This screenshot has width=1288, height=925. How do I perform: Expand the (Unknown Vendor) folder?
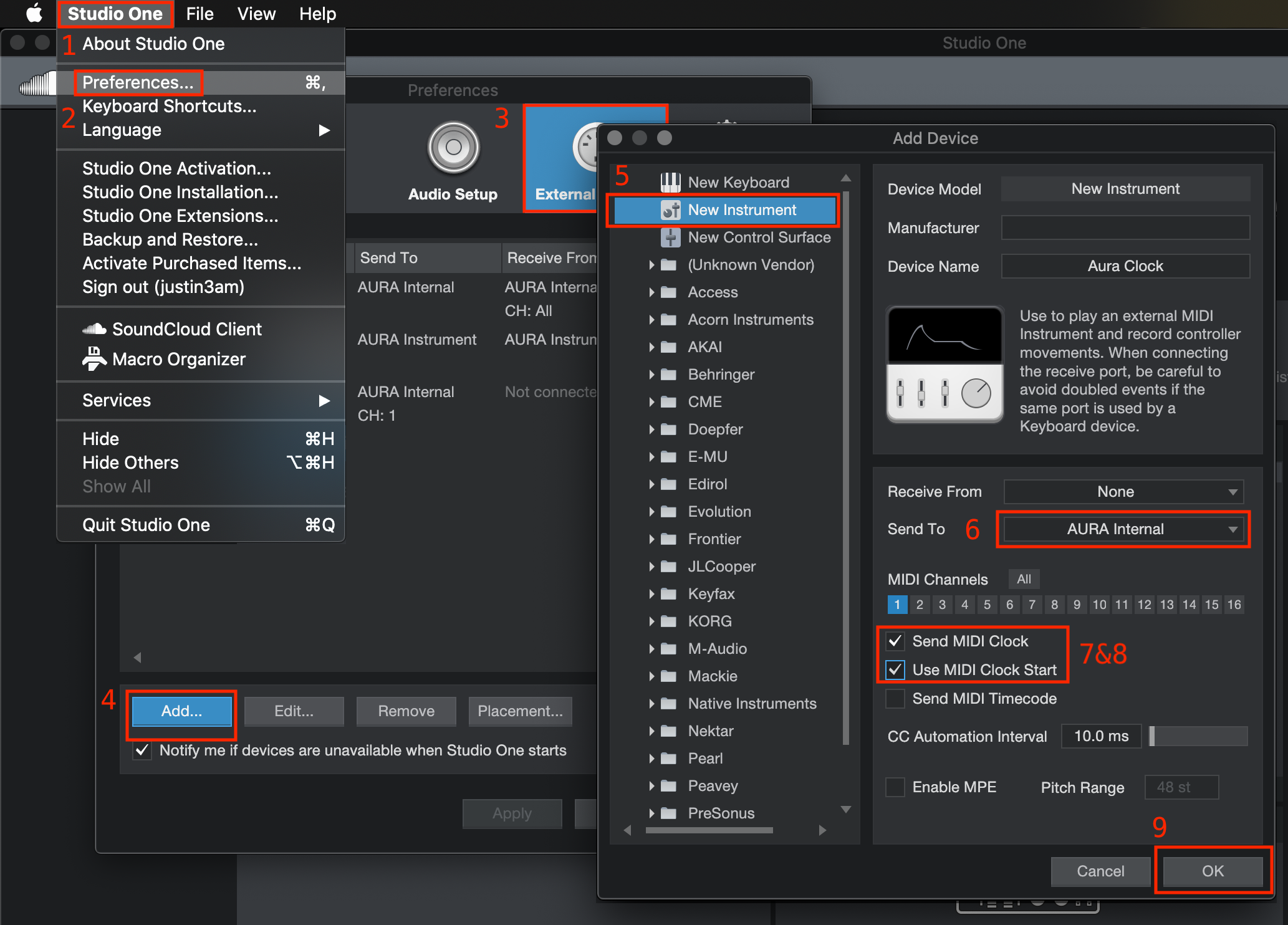point(651,265)
